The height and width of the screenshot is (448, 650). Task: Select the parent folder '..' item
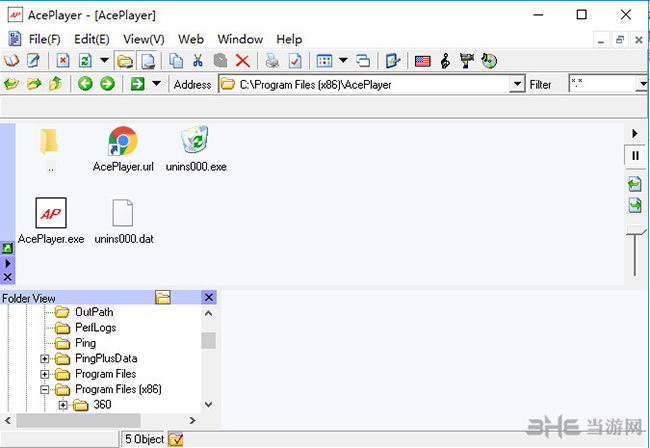click(49, 150)
